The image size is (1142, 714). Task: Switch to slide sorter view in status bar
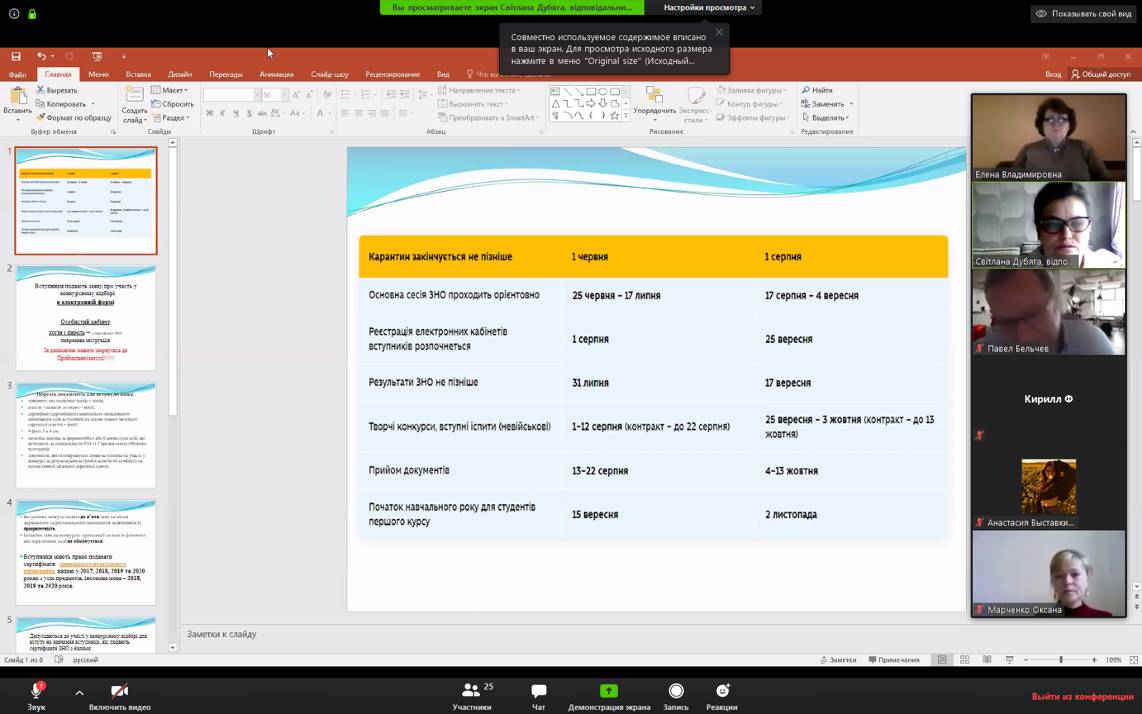click(964, 660)
